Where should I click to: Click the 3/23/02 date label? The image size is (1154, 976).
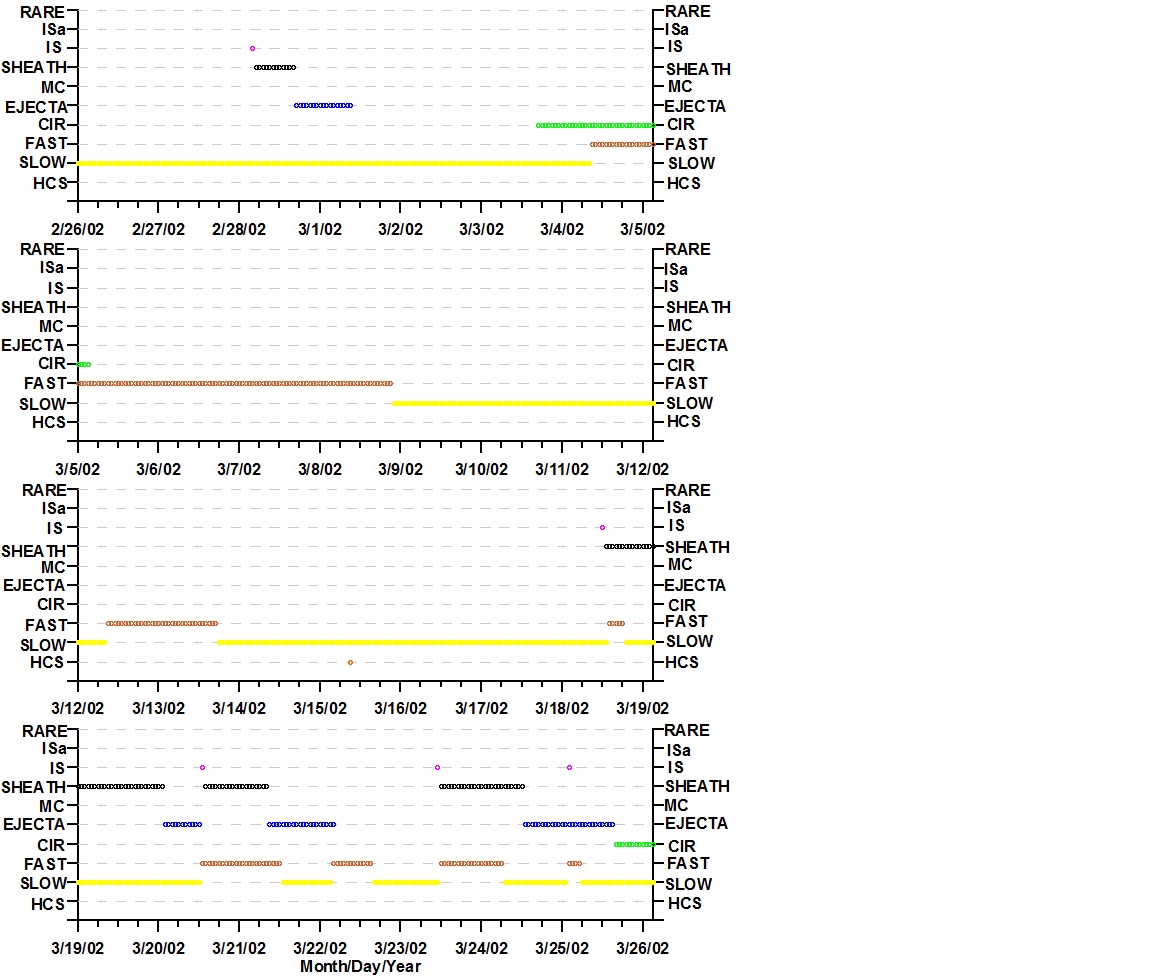pos(400,949)
